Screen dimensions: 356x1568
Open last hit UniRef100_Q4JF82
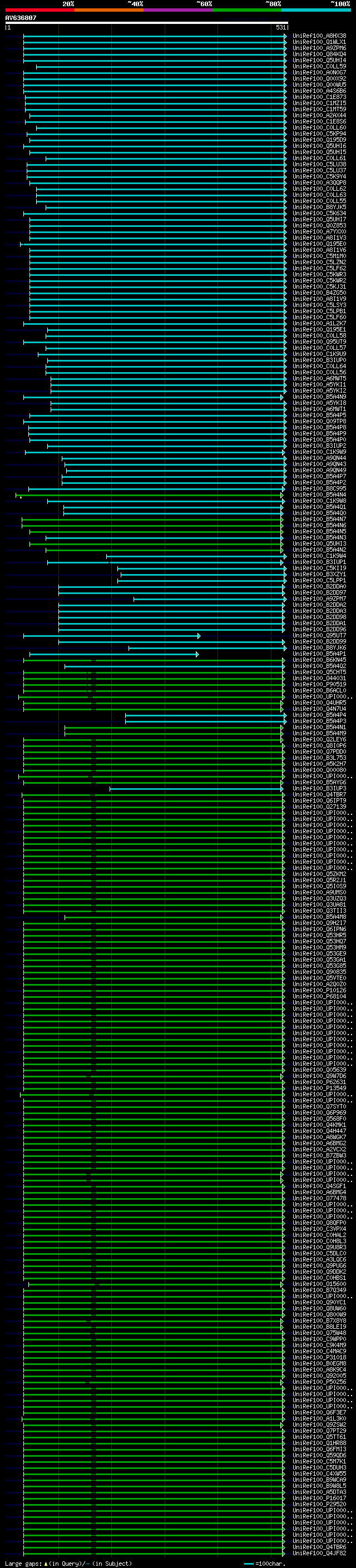(x=319, y=1554)
